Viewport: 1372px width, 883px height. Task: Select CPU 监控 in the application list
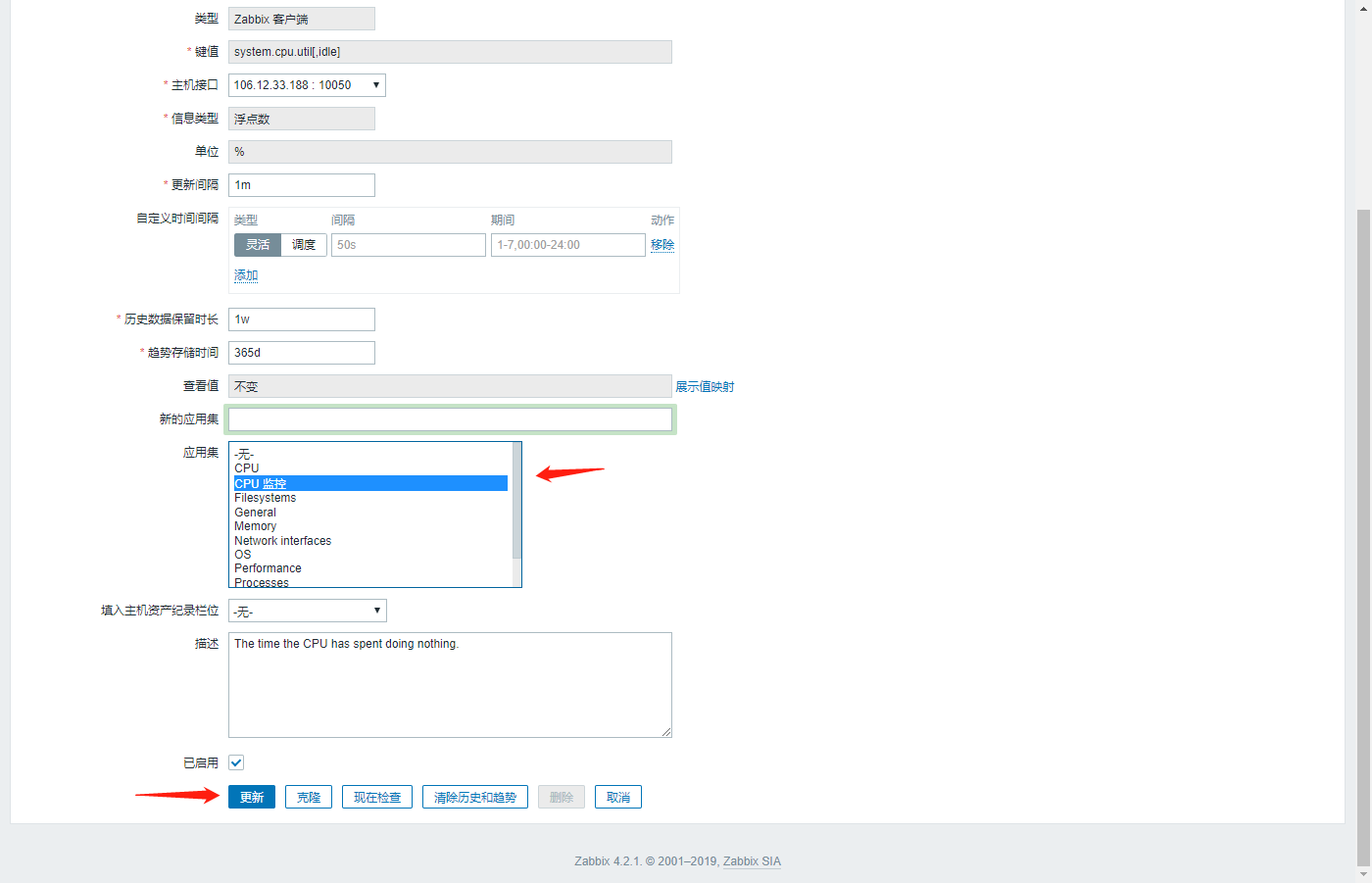370,483
